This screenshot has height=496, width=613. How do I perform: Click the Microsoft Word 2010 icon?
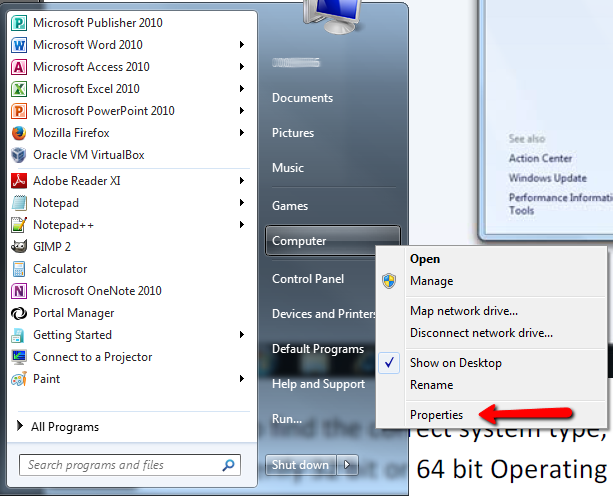(19, 45)
